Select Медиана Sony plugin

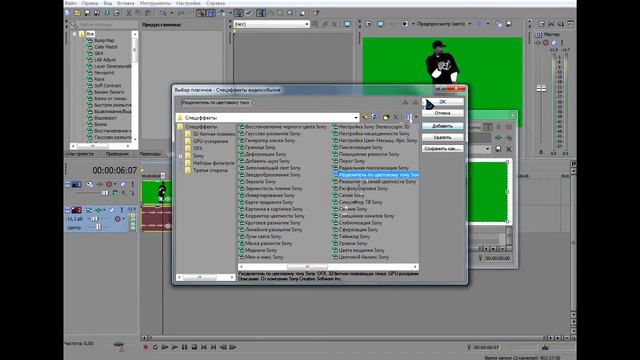260,250
